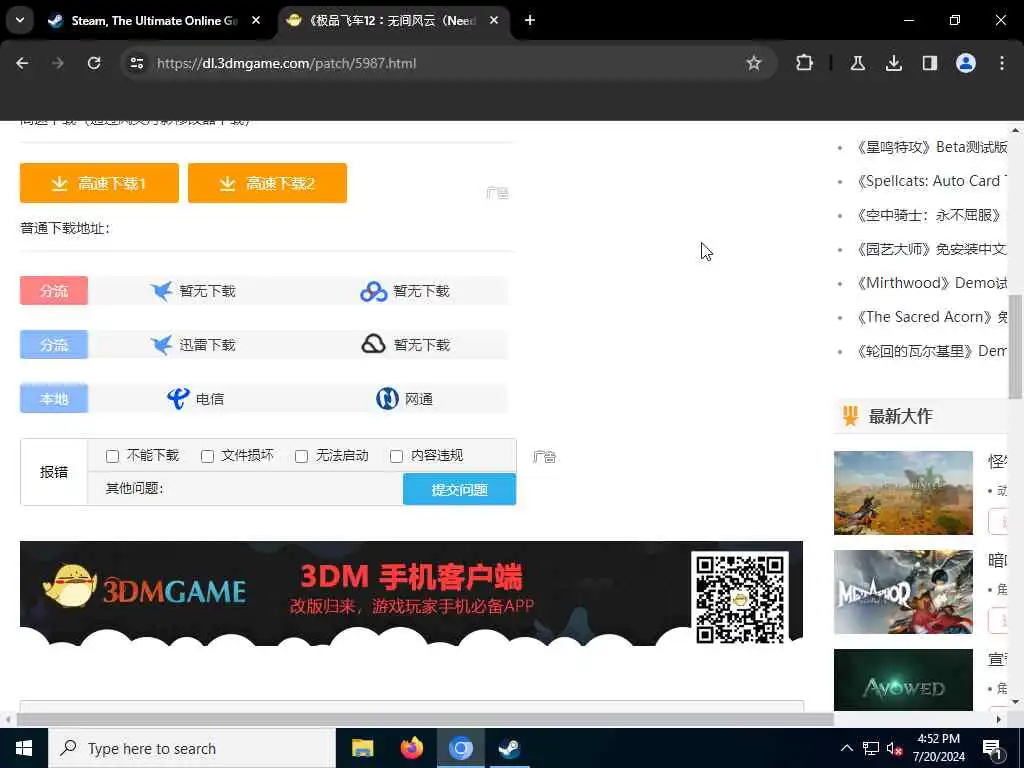Open the 《轮回的瓦尔基里》 link
Image resolution: width=1024 pixels, height=768 pixels.
[932, 351]
